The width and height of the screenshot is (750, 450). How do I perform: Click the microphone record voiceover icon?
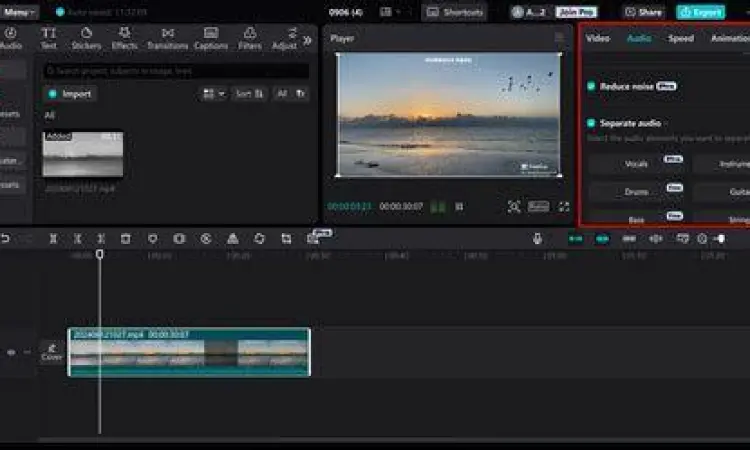[537, 239]
